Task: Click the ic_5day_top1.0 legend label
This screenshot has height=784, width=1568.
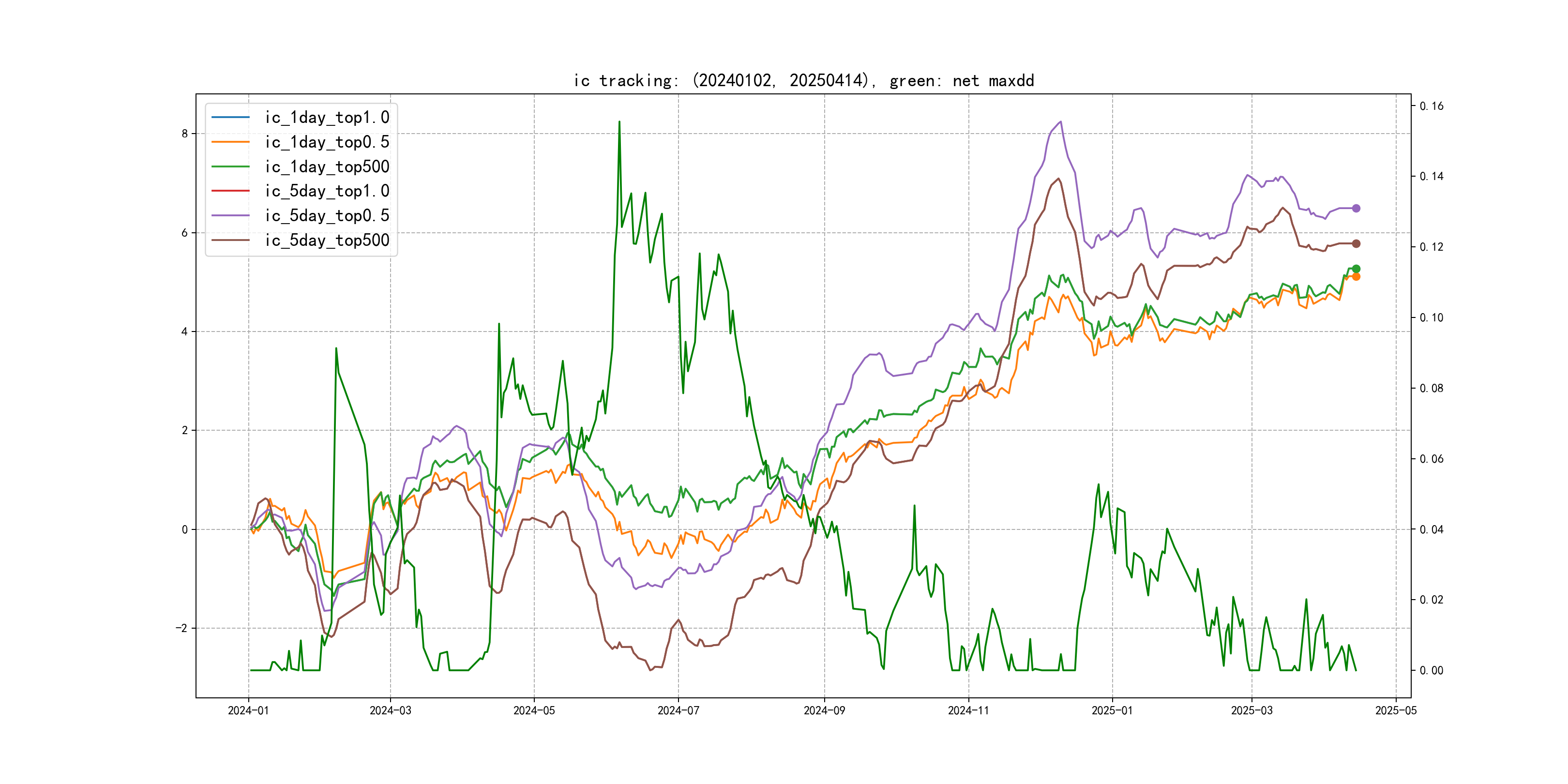Action: pyautogui.click(x=327, y=191)
